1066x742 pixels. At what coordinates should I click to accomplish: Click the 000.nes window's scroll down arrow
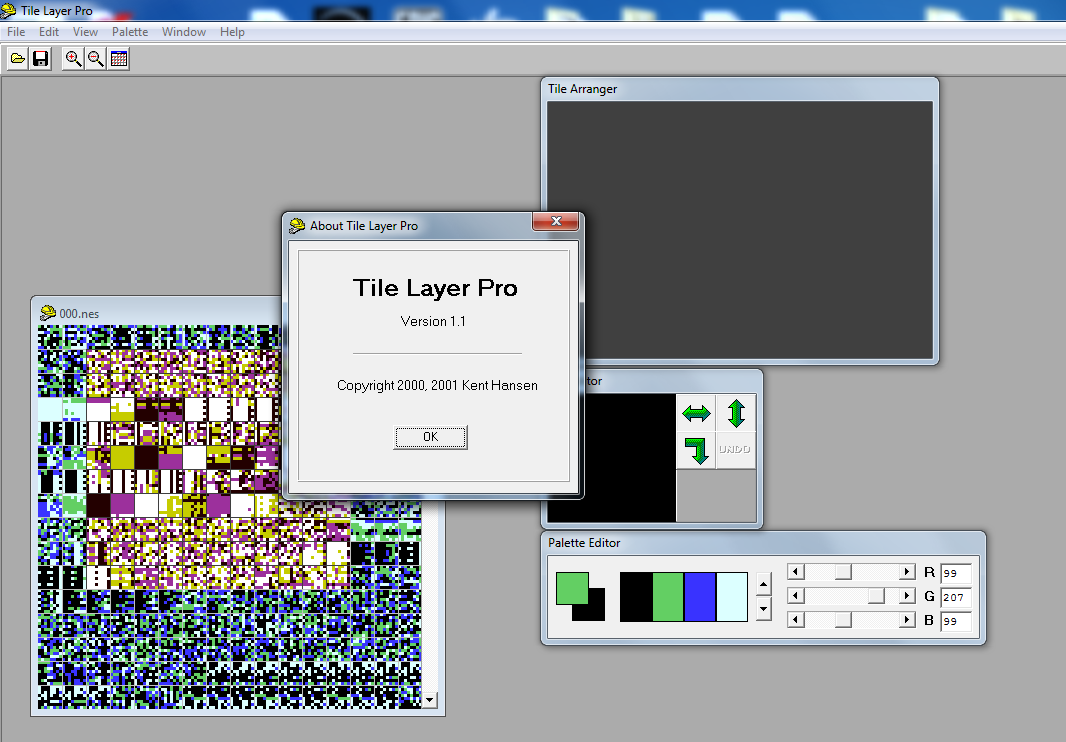click(430, 700)
